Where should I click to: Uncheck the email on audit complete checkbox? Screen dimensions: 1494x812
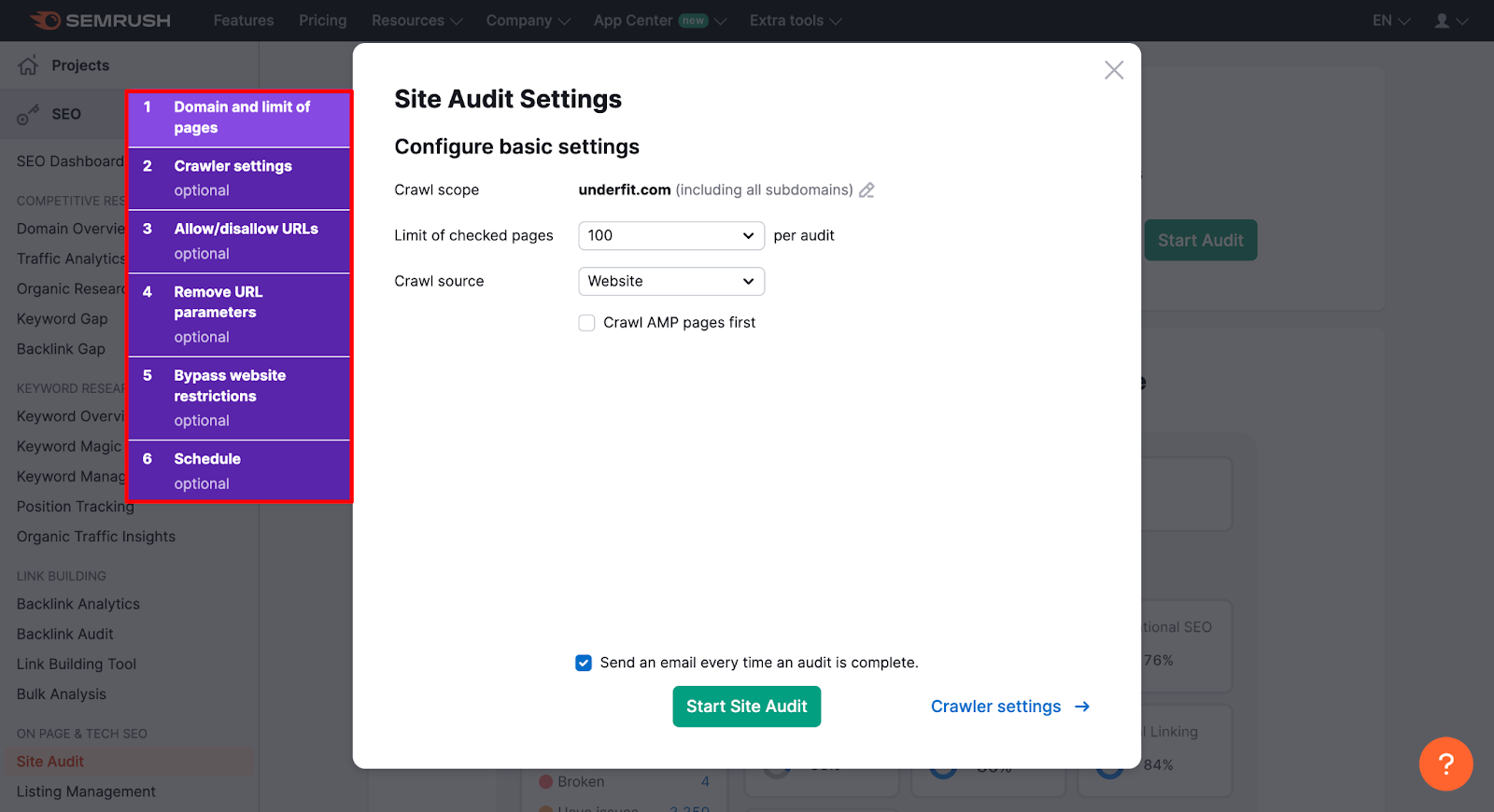point(584,663)
